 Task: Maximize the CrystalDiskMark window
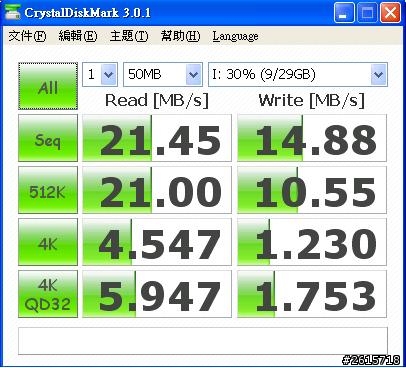367,13
